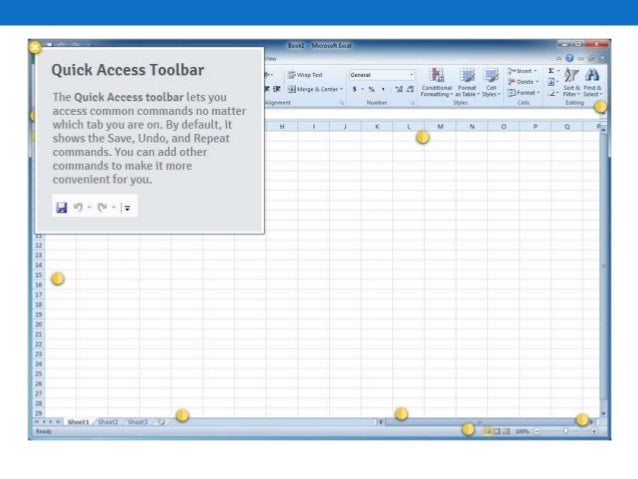Select row 20 header

click(39, 324)
